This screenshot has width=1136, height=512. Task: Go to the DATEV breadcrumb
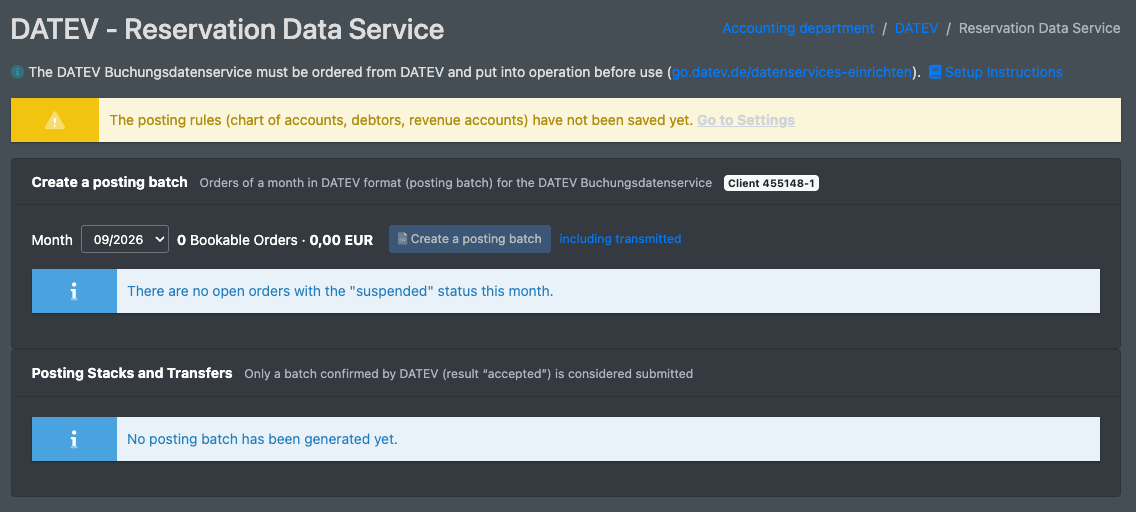point(916,28)
